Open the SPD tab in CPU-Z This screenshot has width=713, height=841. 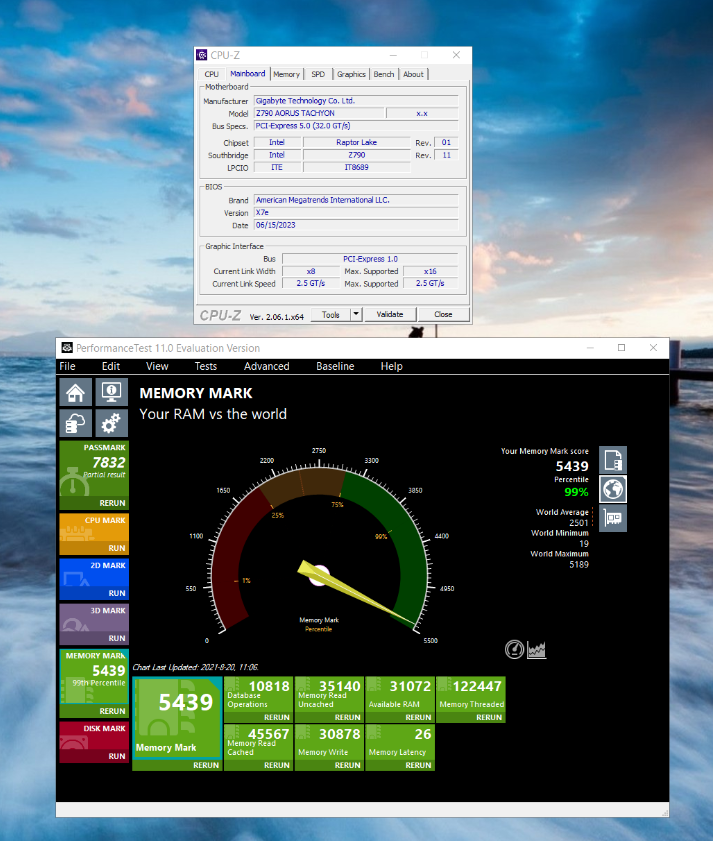click(x=318, y=74)
